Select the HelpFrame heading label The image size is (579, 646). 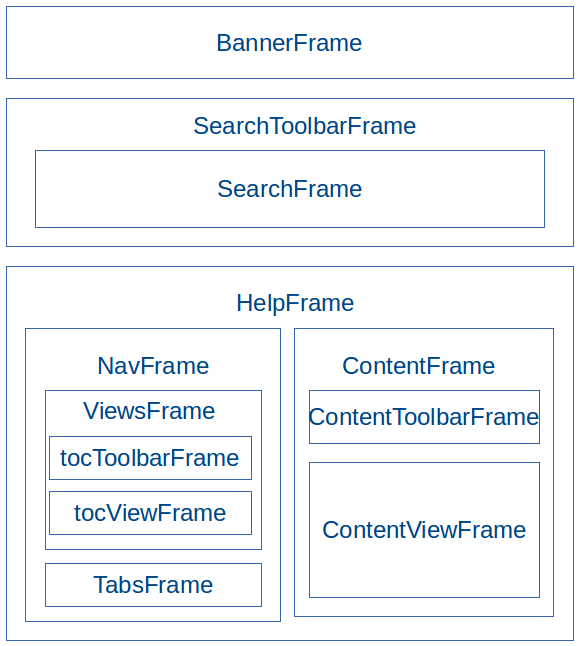pos(295,303)
